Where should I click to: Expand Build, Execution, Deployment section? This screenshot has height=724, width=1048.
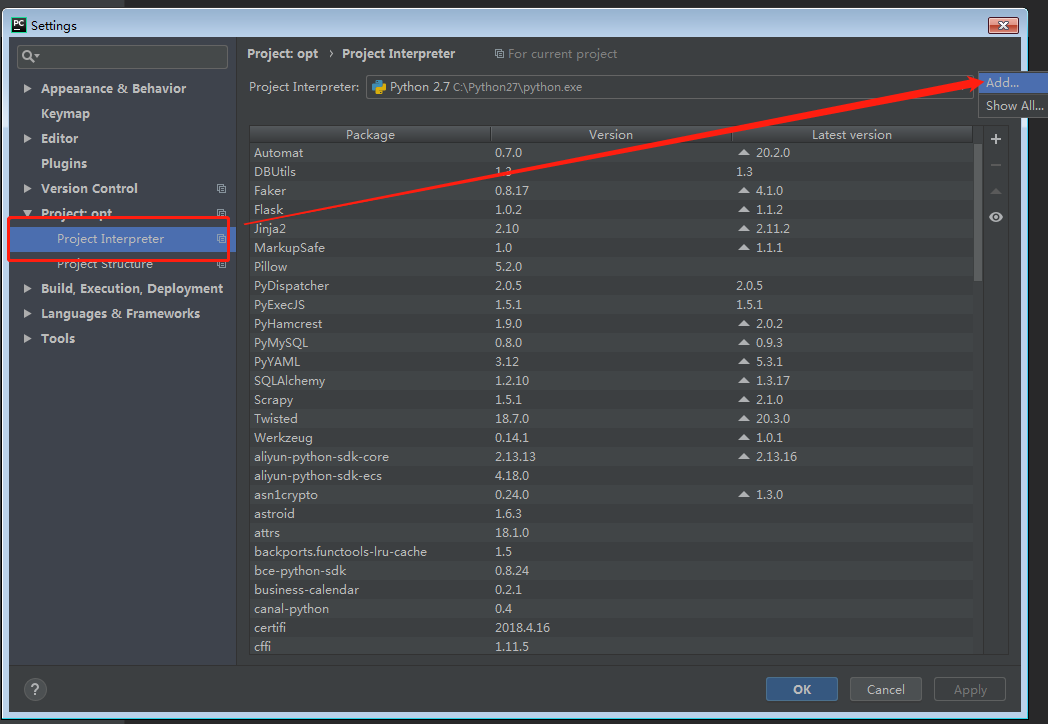coord(27,288)
